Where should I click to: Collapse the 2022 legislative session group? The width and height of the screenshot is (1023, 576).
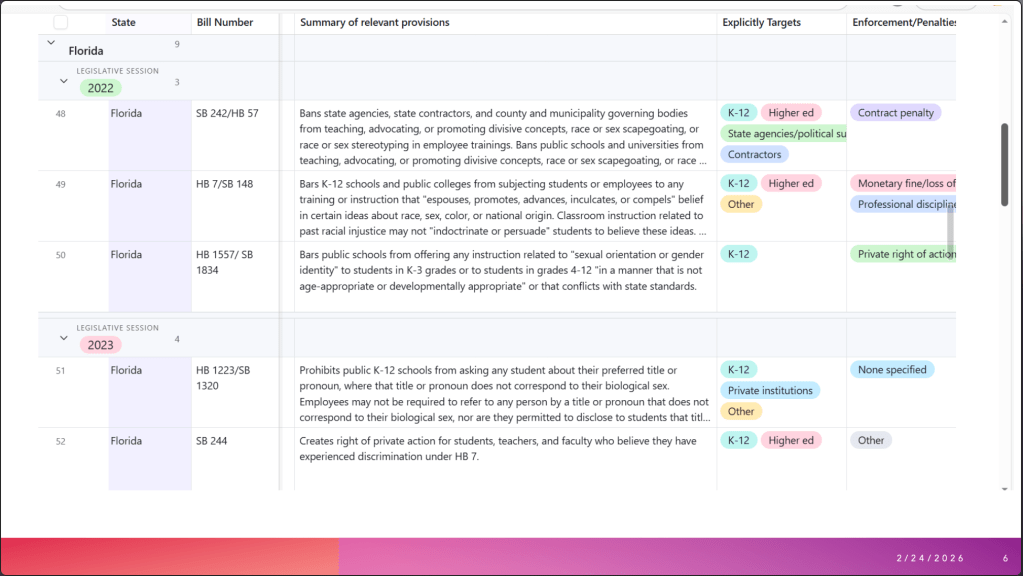63,81
